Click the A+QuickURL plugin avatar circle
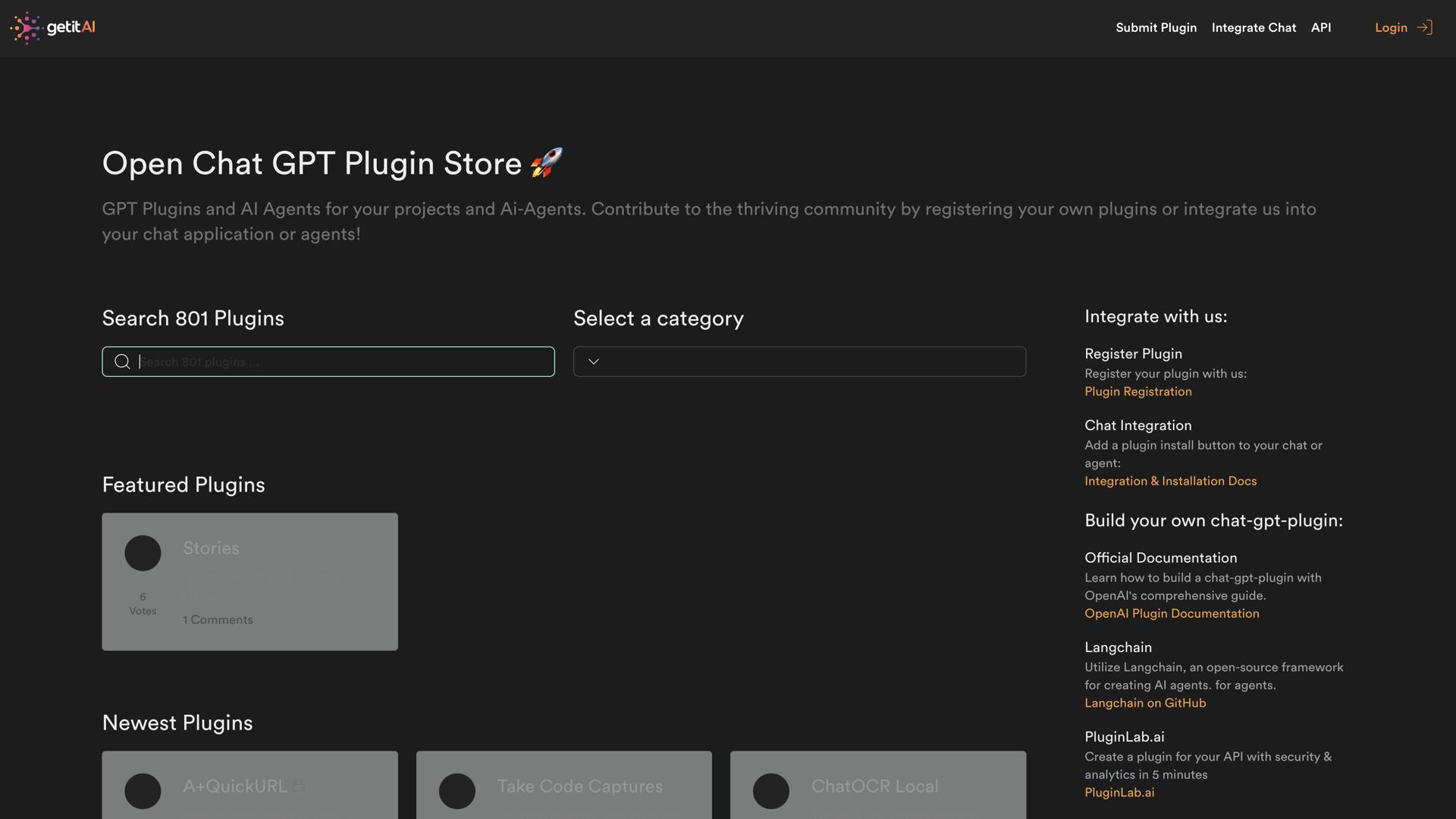The image size is (1456, 819). [x=143, y=791]
